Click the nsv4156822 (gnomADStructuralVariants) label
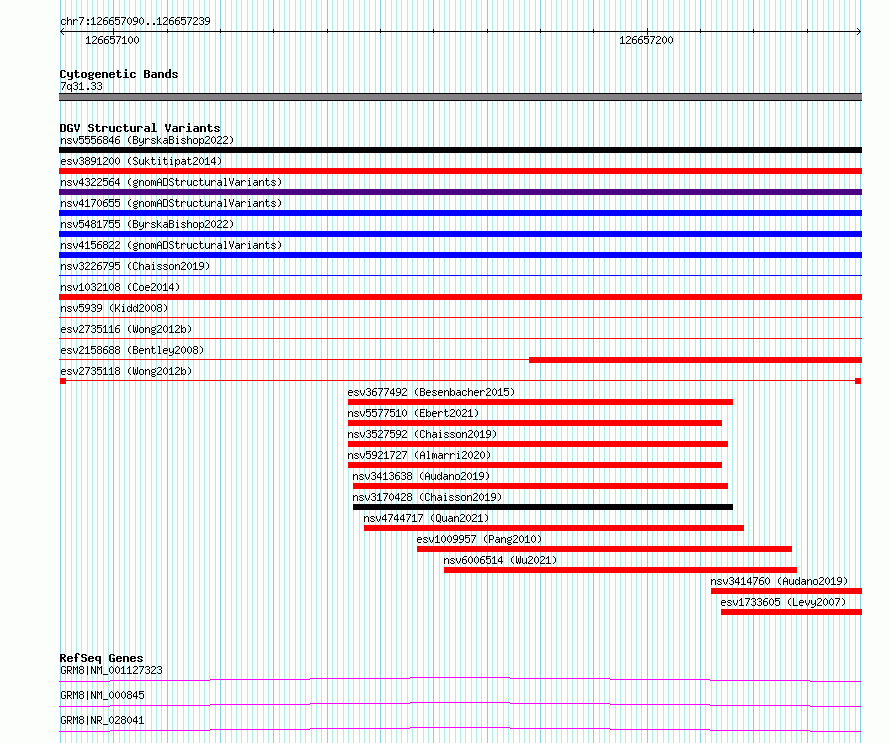Screen dimensions: 890x743 (x=171, y=245)
